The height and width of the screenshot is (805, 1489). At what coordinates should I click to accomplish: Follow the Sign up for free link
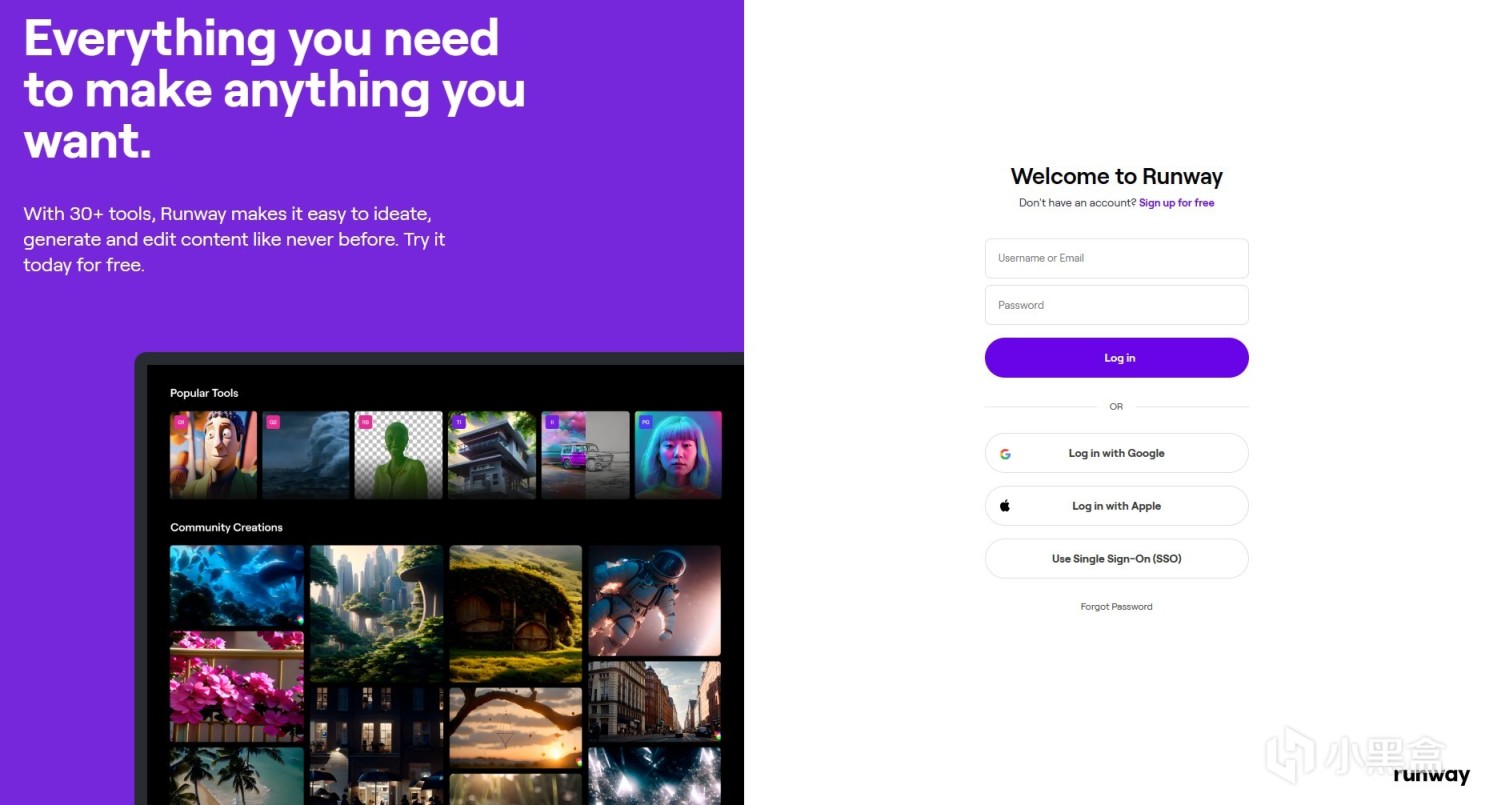click(x=1176, y=203)
